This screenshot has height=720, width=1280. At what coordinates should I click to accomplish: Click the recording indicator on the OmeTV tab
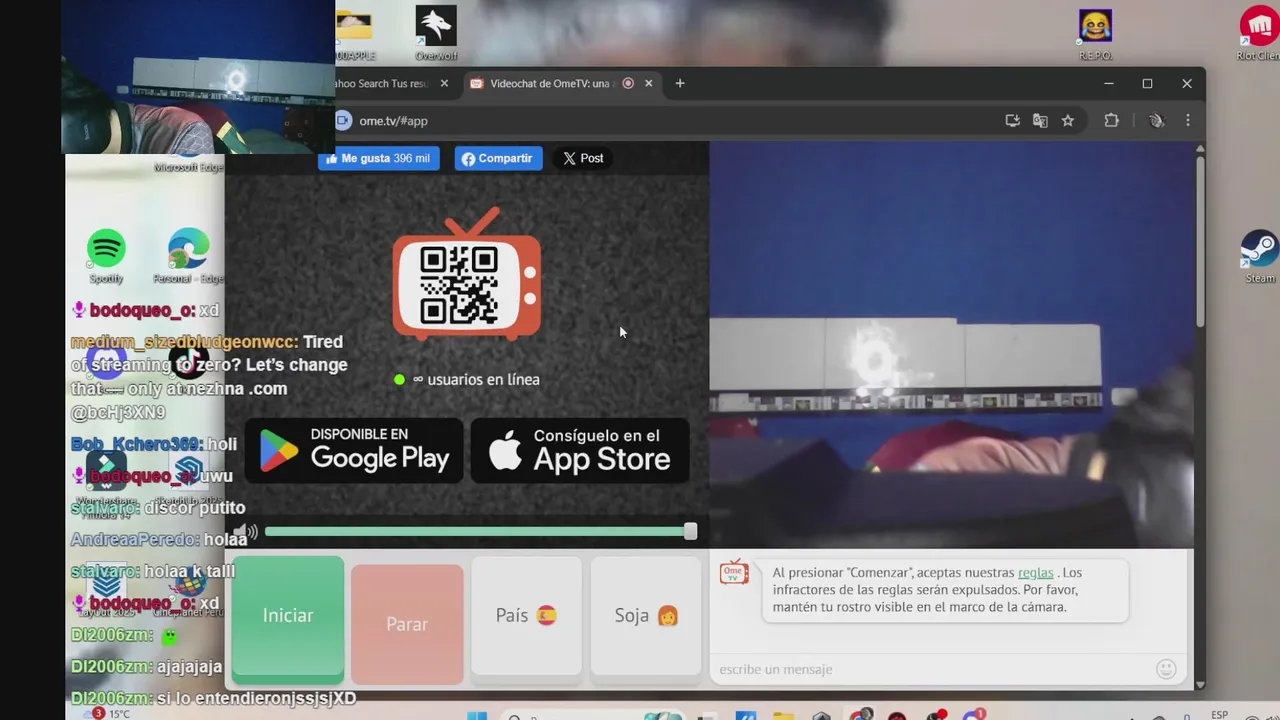coord(628,84)
